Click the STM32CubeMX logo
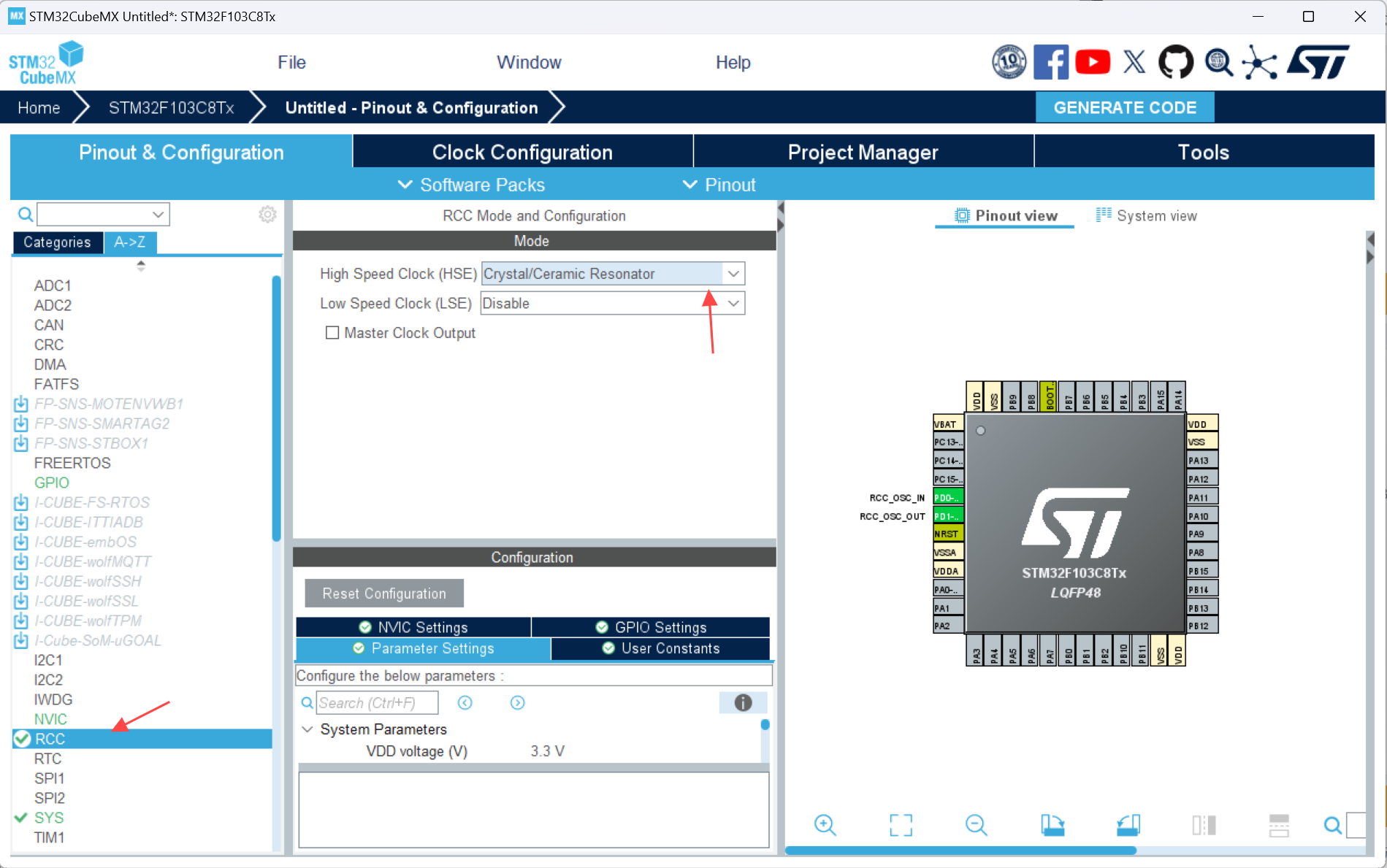The image size is (1387, 868). pos(46,63)
